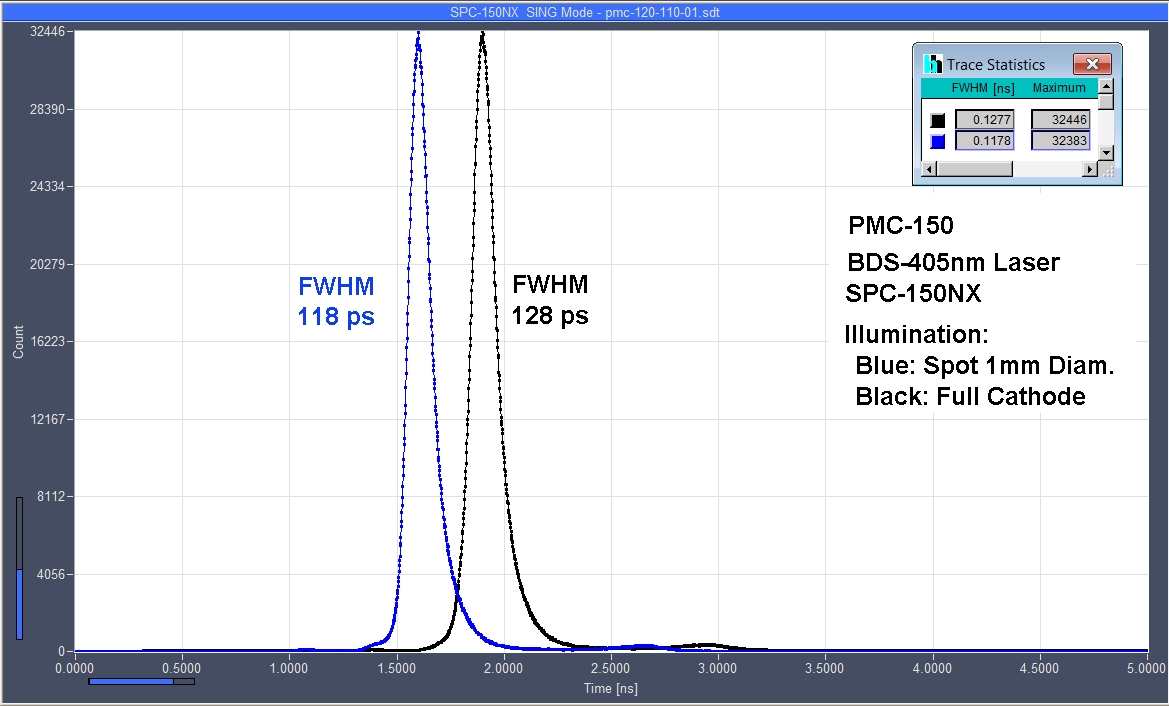Click the vertical blue bar beside the Count axis
This screenshot has width=1169, height=706.
pyautogui.click(x=19, y=603)
